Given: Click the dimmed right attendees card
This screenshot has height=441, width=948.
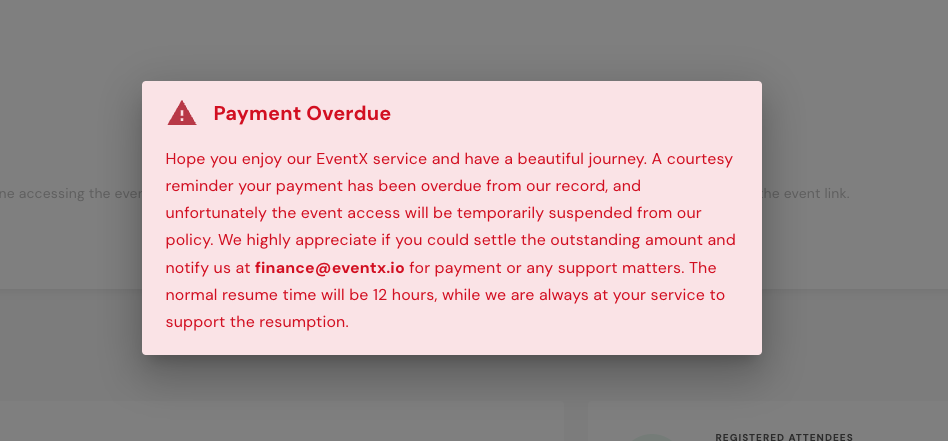Looking at the screenshot, I should [768, 421].
